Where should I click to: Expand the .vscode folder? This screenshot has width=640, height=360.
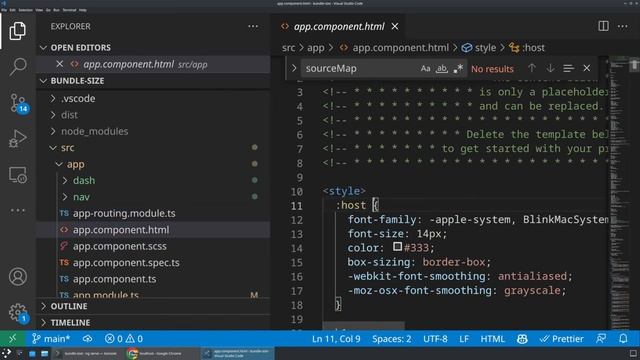coord(78,98)
